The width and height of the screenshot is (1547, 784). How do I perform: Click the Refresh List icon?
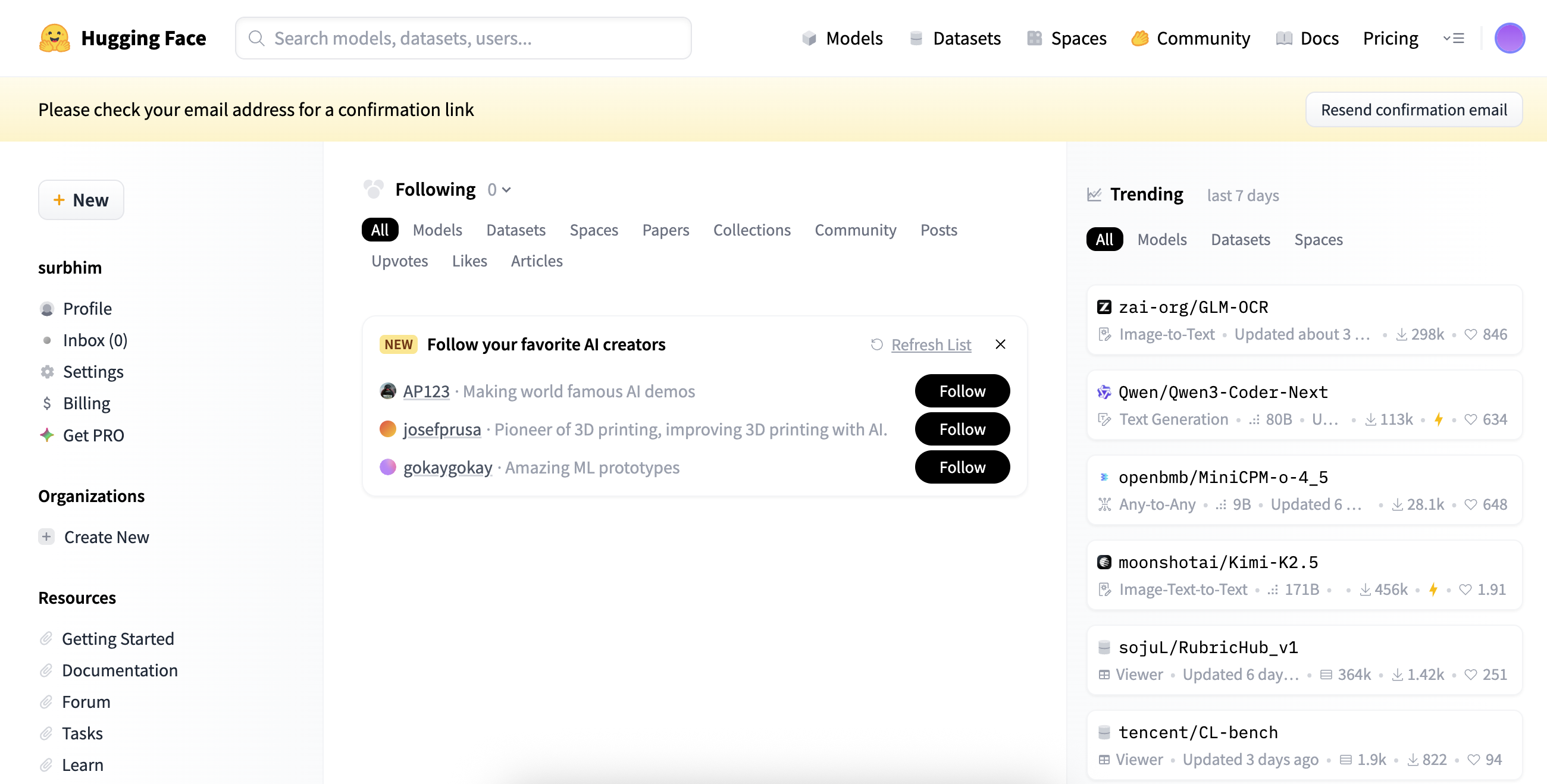(x=877, y=344)
